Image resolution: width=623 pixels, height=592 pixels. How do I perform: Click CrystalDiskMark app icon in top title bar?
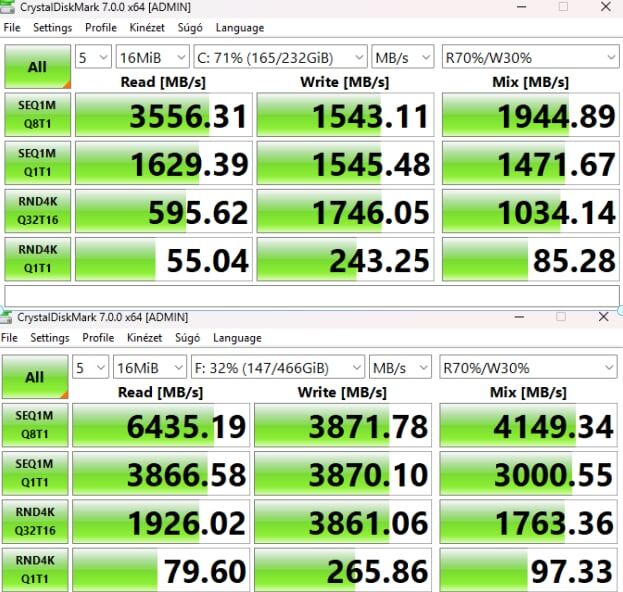point(7,6)
